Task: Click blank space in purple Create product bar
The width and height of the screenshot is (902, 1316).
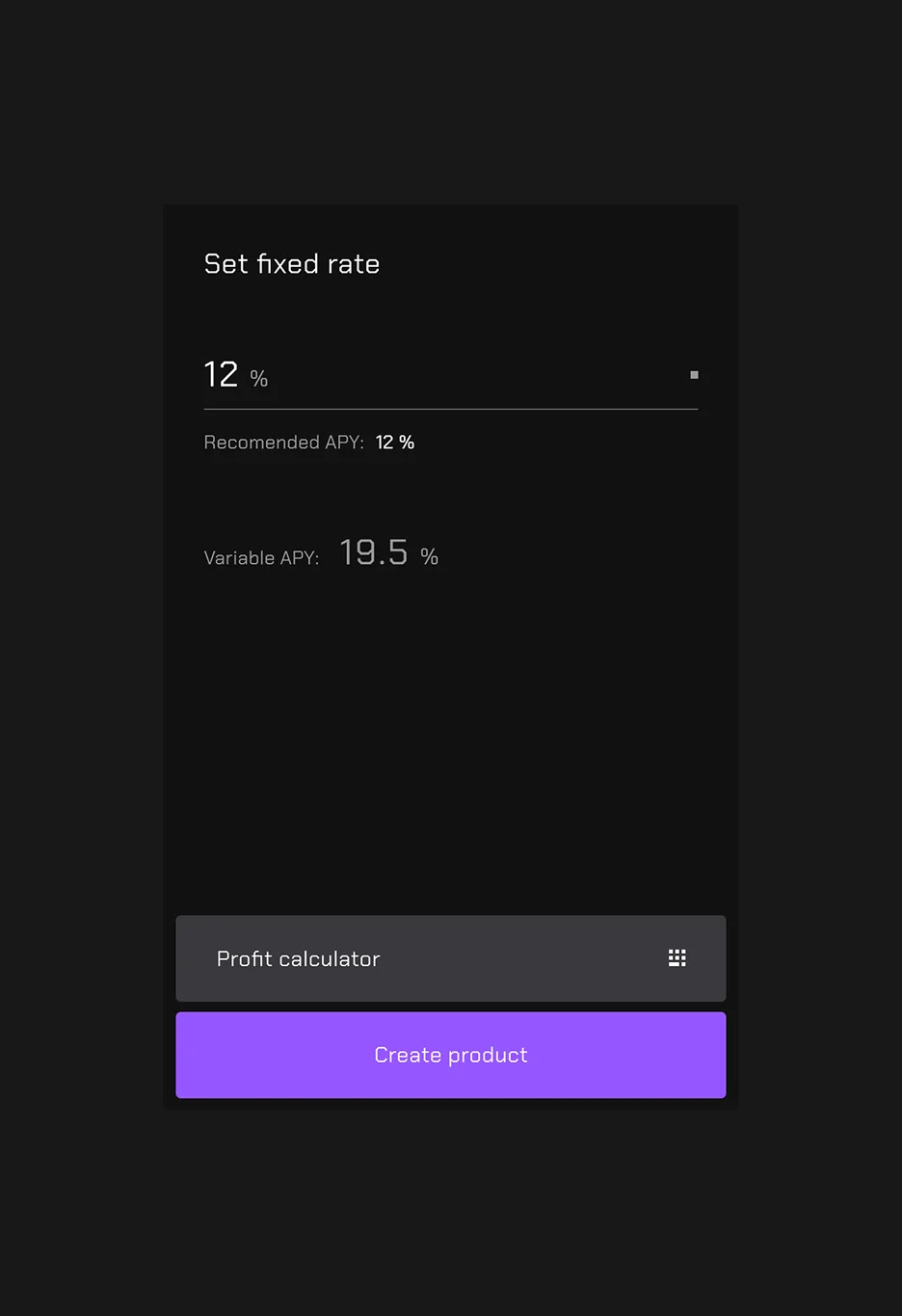Action: click(626, 1055)
